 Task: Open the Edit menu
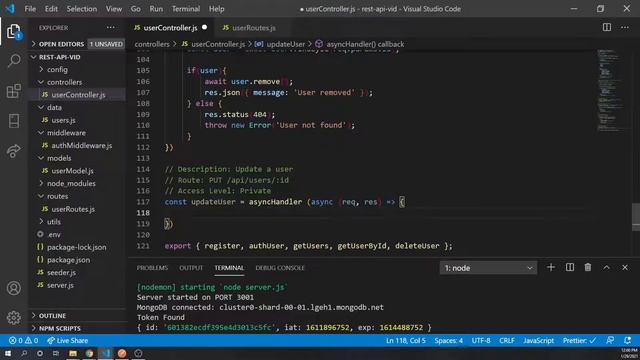click(51, 9)
